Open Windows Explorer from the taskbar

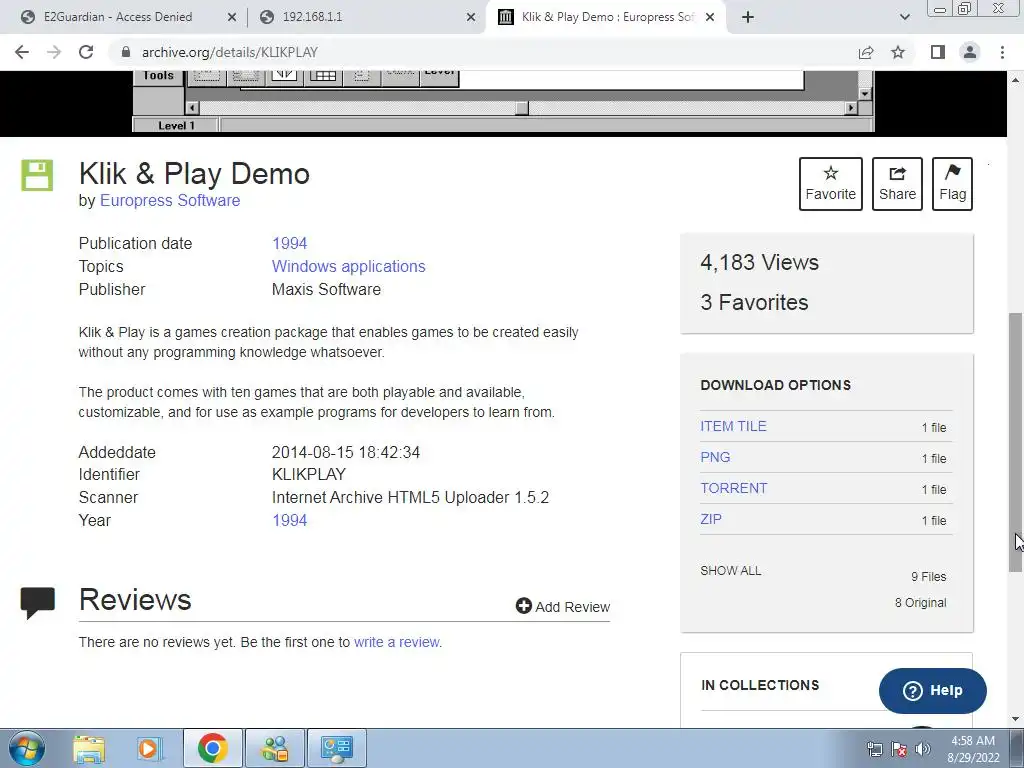coord(89,748)
